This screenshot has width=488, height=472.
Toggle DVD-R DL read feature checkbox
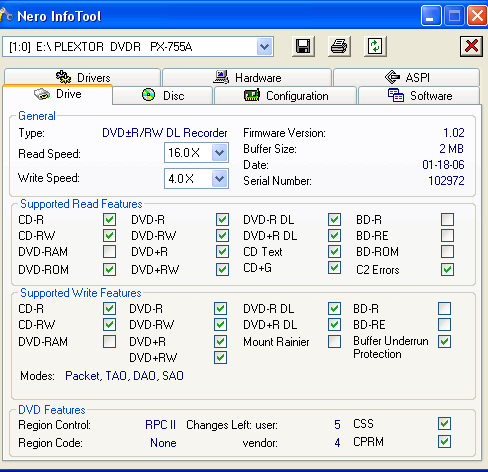(x=334, y=220)
